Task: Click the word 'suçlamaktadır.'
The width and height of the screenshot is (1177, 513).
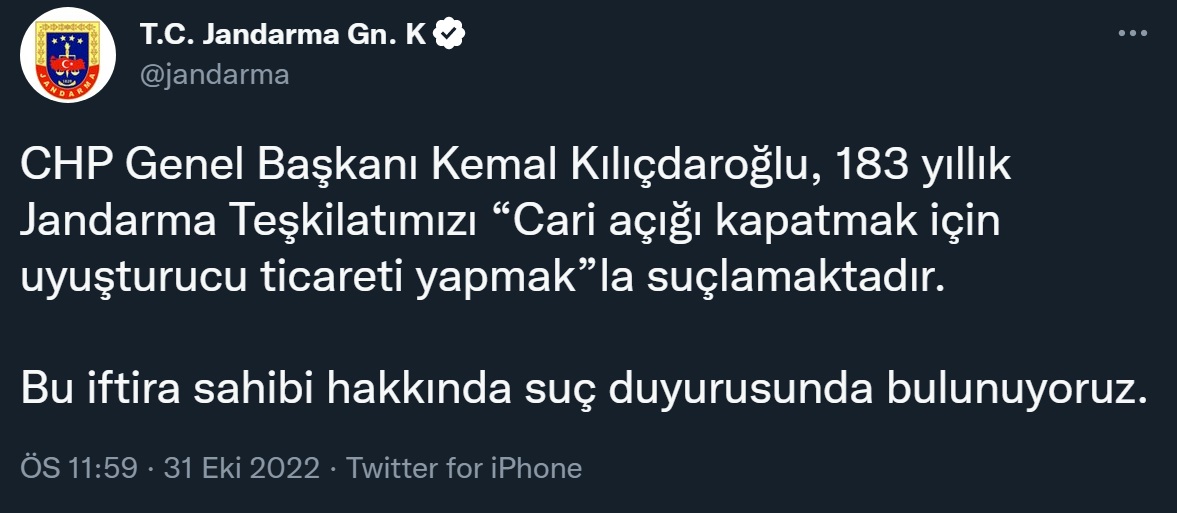Action: [x=794, y=279]
